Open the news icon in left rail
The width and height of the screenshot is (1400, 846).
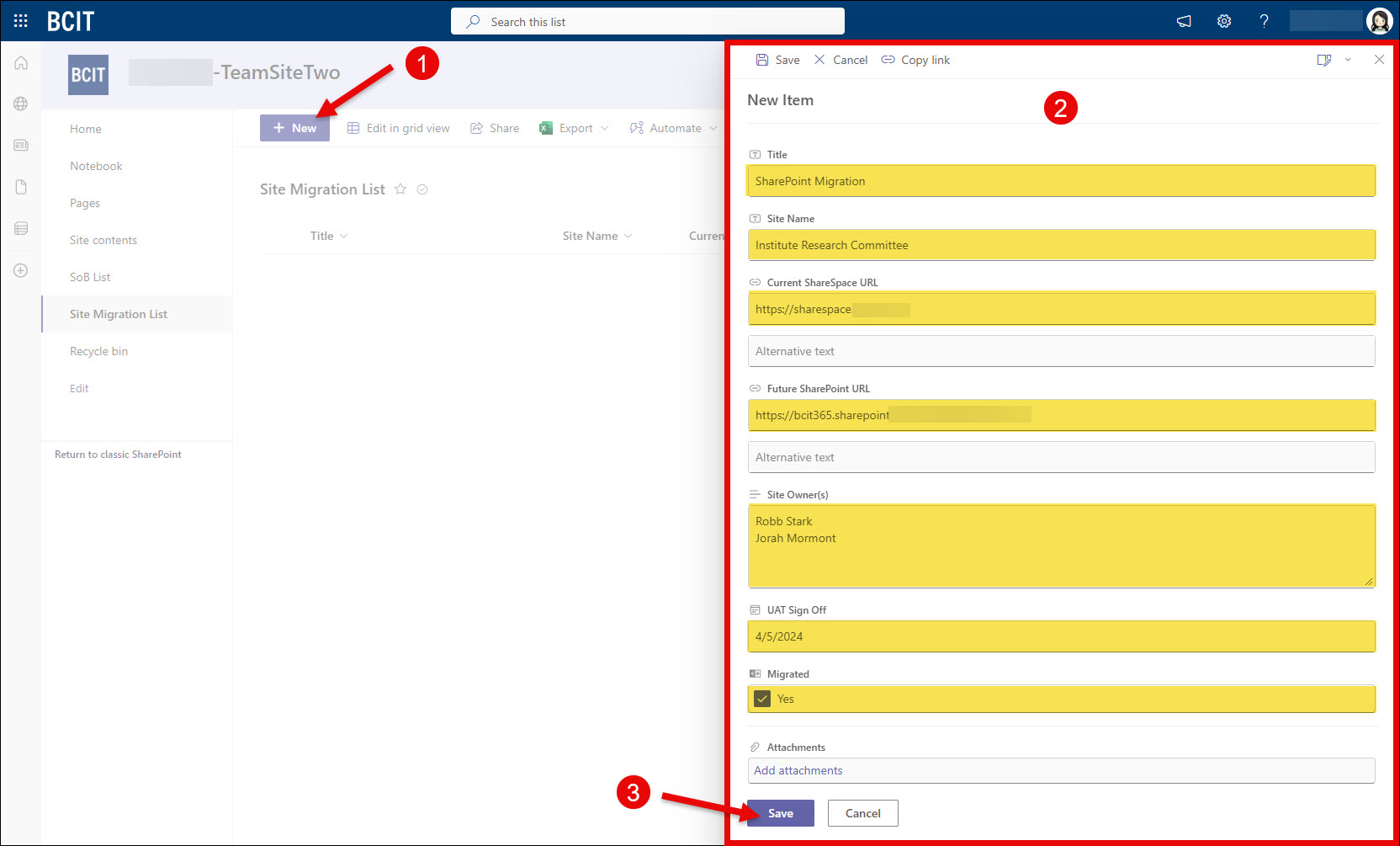point(21,145)
